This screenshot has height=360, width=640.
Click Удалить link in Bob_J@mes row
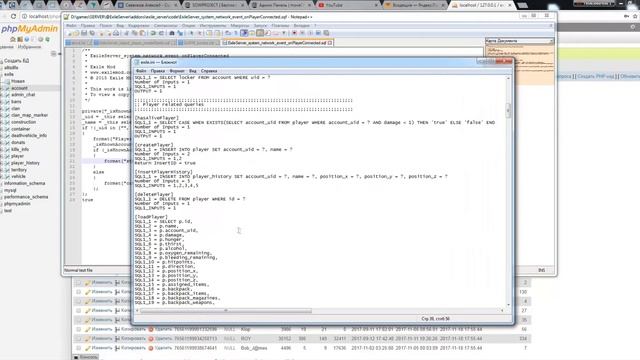pos(163,348)
